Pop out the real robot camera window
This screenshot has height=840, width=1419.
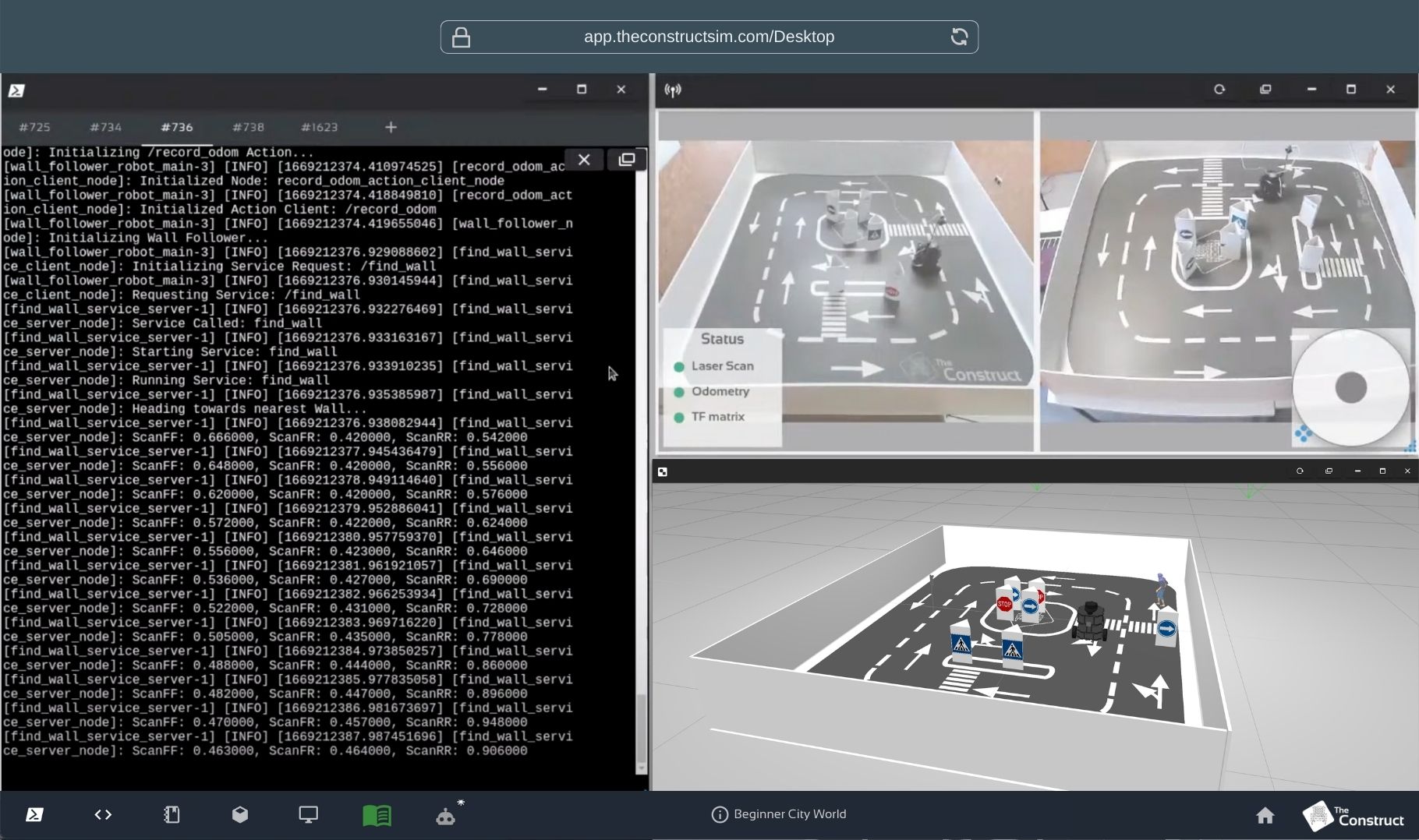1265,90
